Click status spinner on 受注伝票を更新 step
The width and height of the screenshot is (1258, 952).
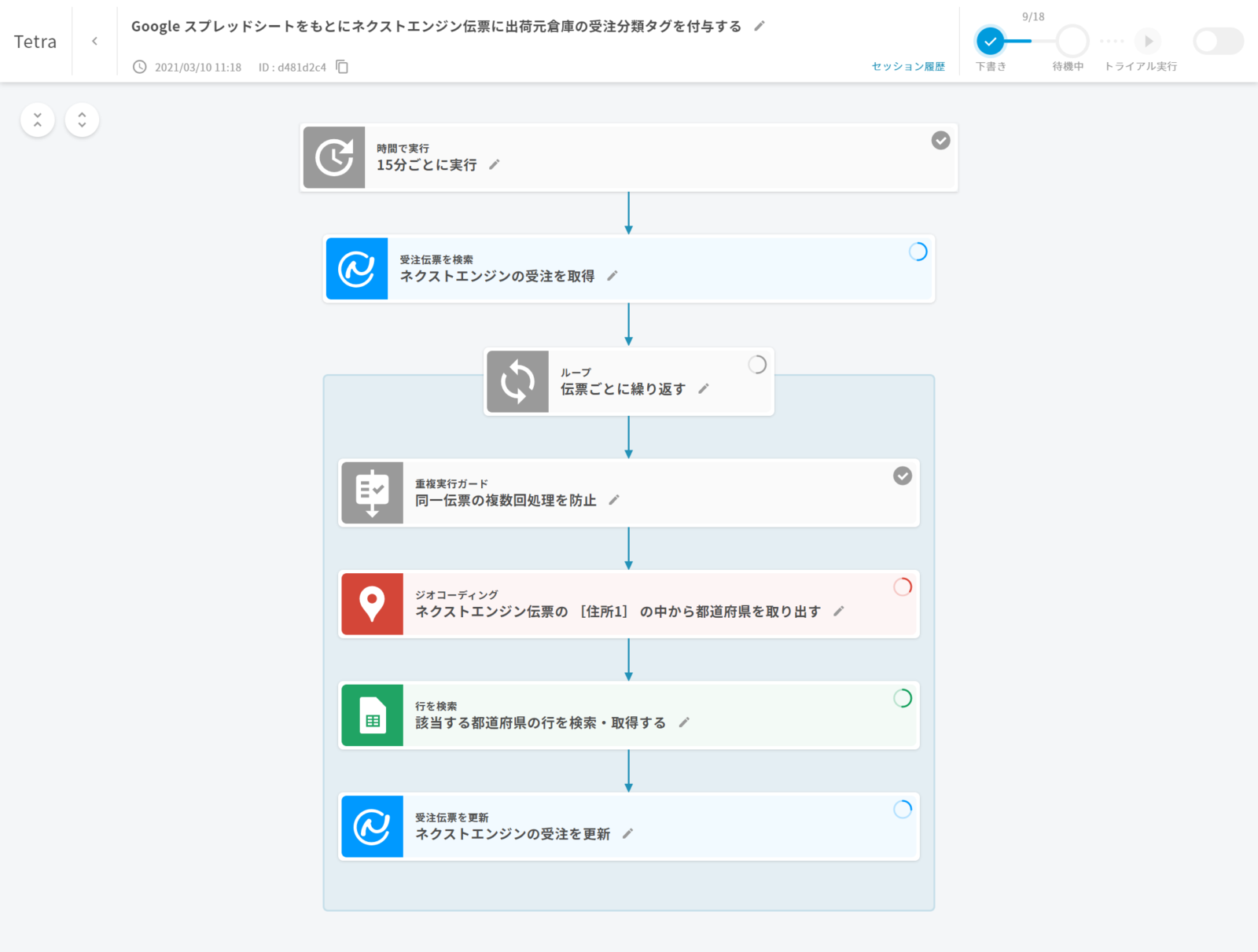(x=903, y=810)
